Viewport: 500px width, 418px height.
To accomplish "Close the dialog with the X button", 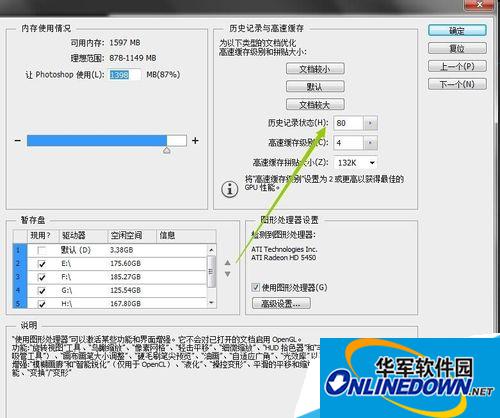I will (479, 5).
